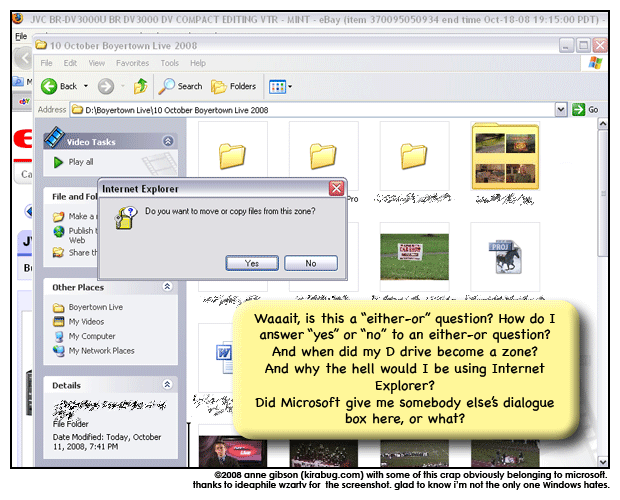Select the PROJ horse project file

click(505, 257)
